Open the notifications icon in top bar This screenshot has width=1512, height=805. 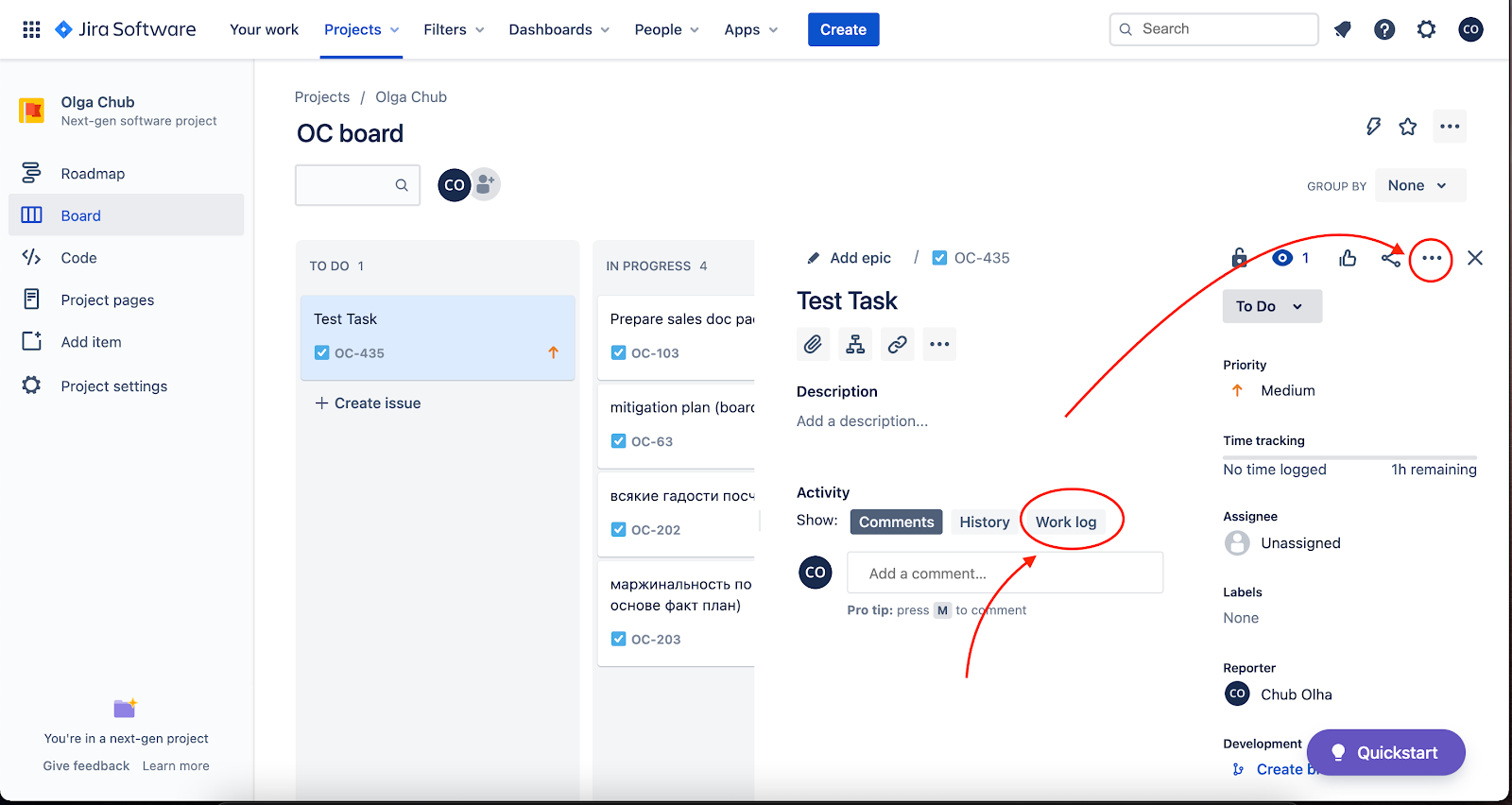[x=1342, y=29]
